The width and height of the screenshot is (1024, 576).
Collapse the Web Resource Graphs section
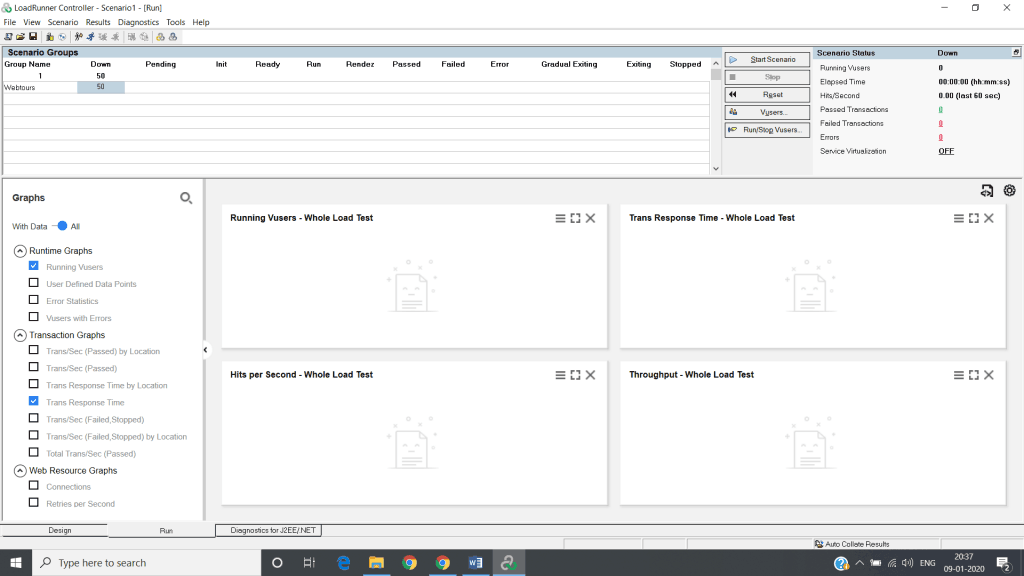pyautogui.click(x=20, y=470)
